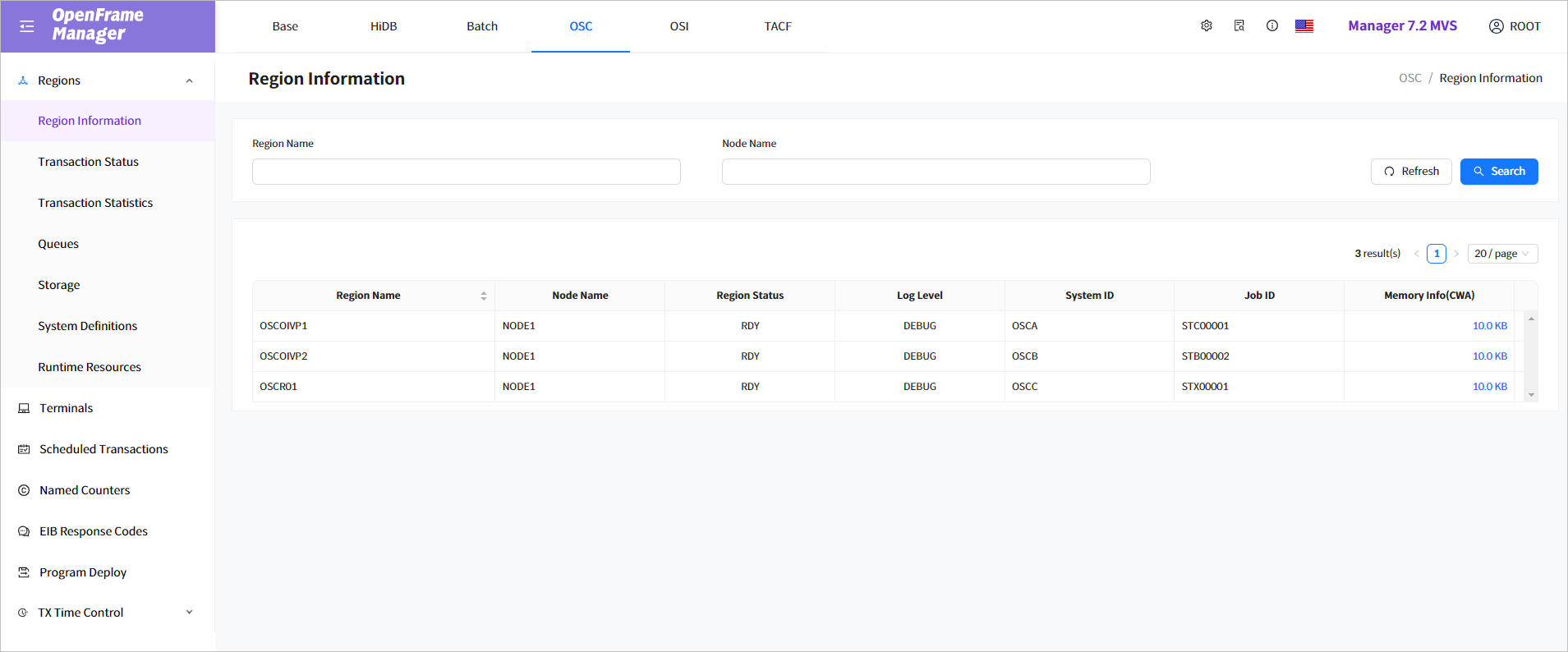Open Terminals from the sidebar
Image resolution: width=1568 pixels, height=652 pixels.
66,408
